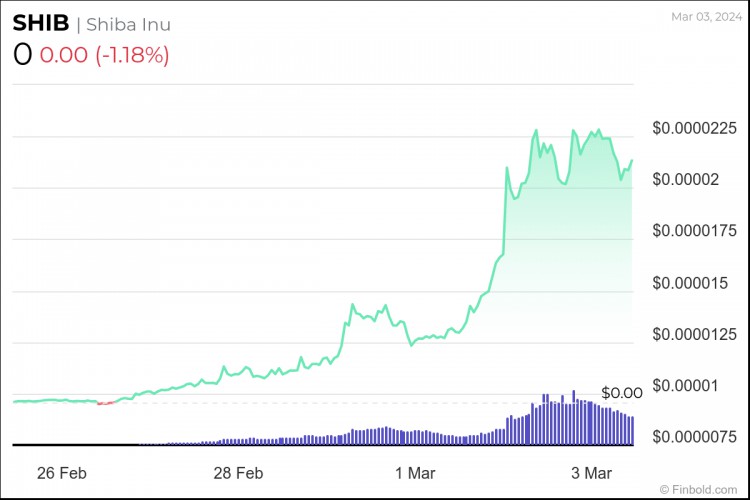Select the 28 Feb date marker

coord(238,473)
